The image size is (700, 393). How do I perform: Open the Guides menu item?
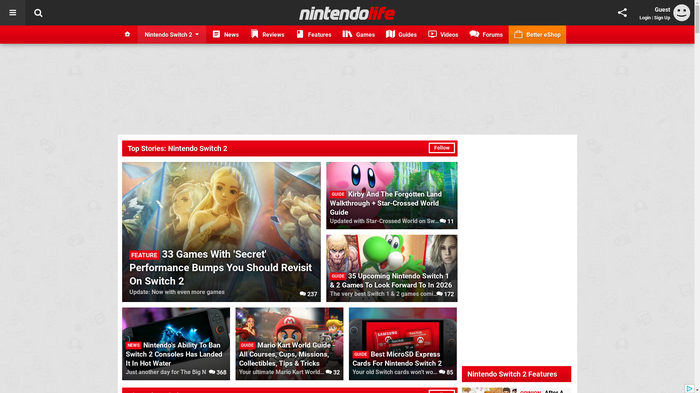pos(401,34)
